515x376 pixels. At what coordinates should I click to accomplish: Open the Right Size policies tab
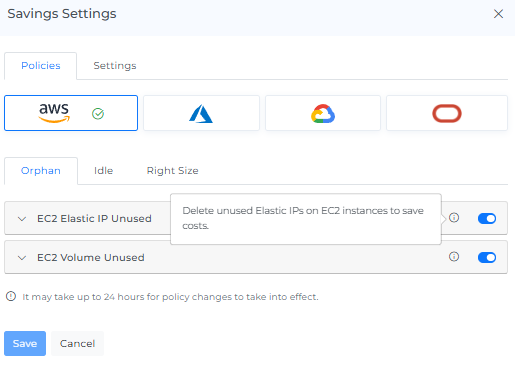(172, 171)
